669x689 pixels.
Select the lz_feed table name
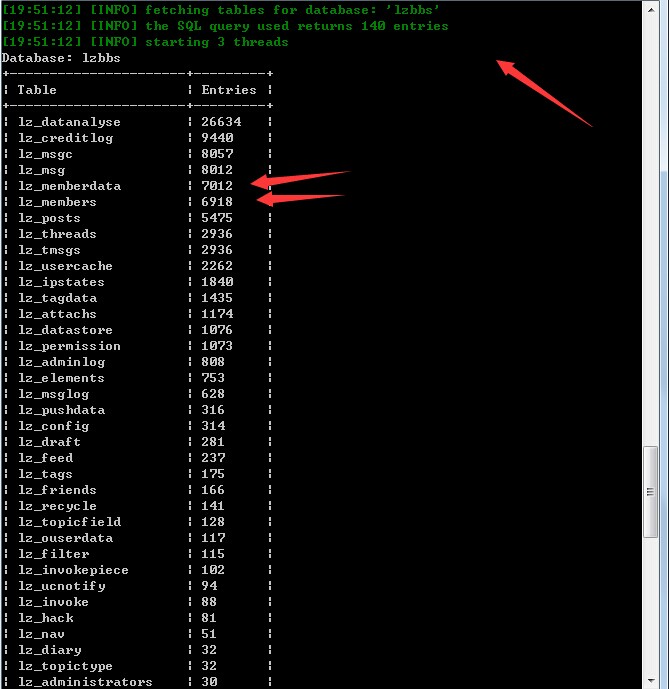coord(45,458)
